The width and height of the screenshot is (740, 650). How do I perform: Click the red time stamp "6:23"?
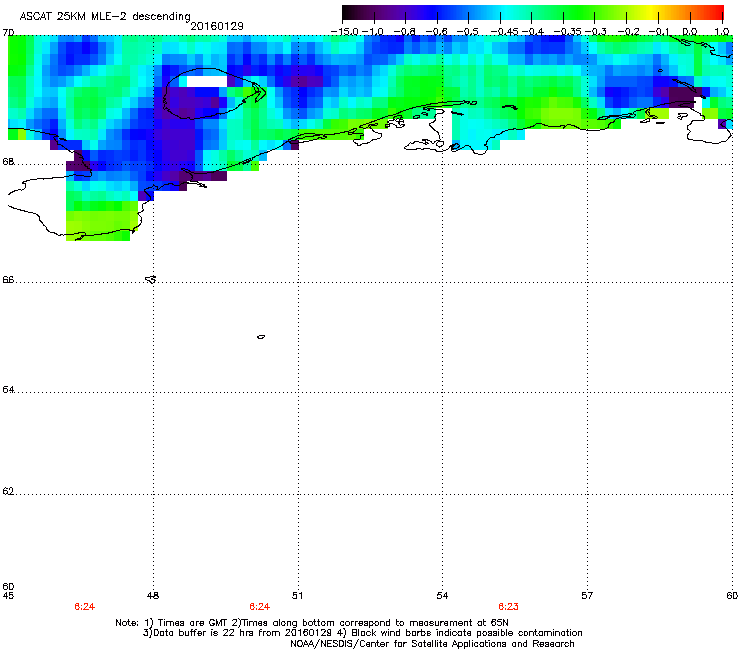(508, 607)
